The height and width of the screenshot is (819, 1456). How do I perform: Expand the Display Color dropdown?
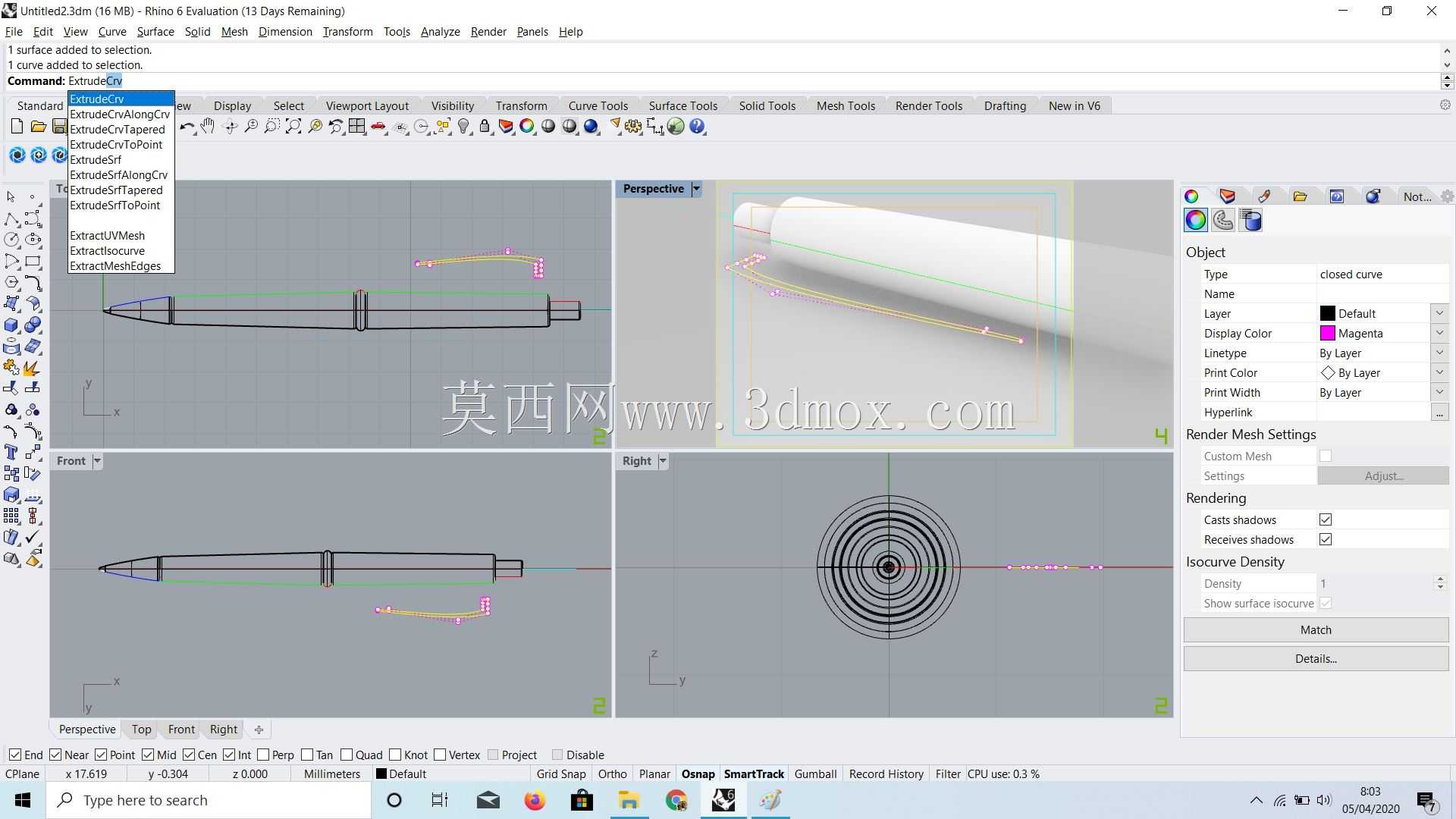(x=1439, y=333)
